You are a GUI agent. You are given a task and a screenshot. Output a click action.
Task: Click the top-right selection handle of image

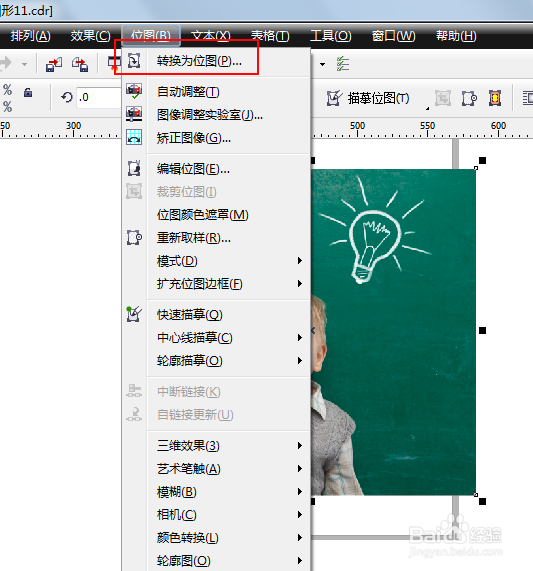click(x=482, y=160)
